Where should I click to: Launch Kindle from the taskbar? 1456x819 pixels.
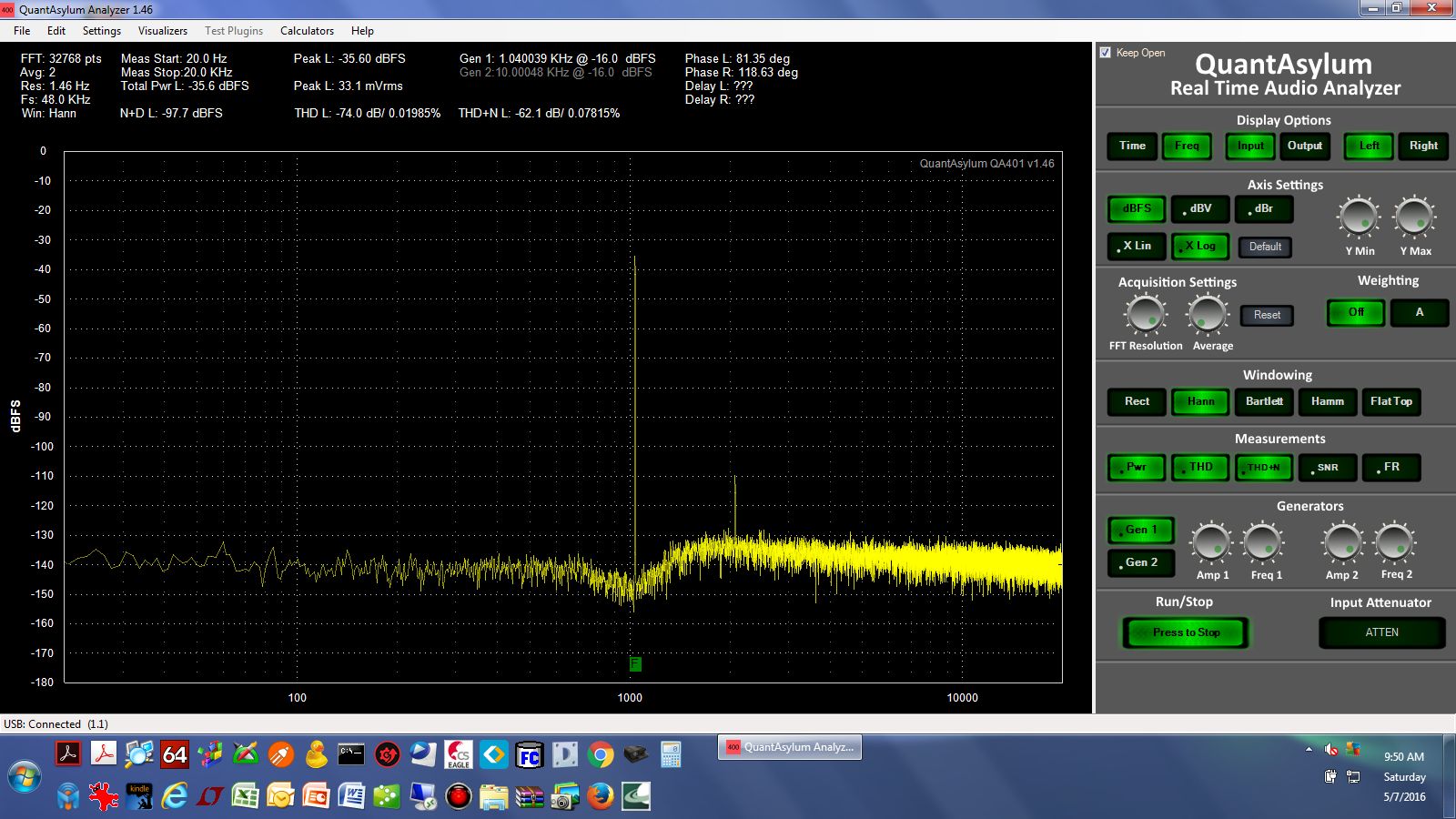[x=139, y=797]
